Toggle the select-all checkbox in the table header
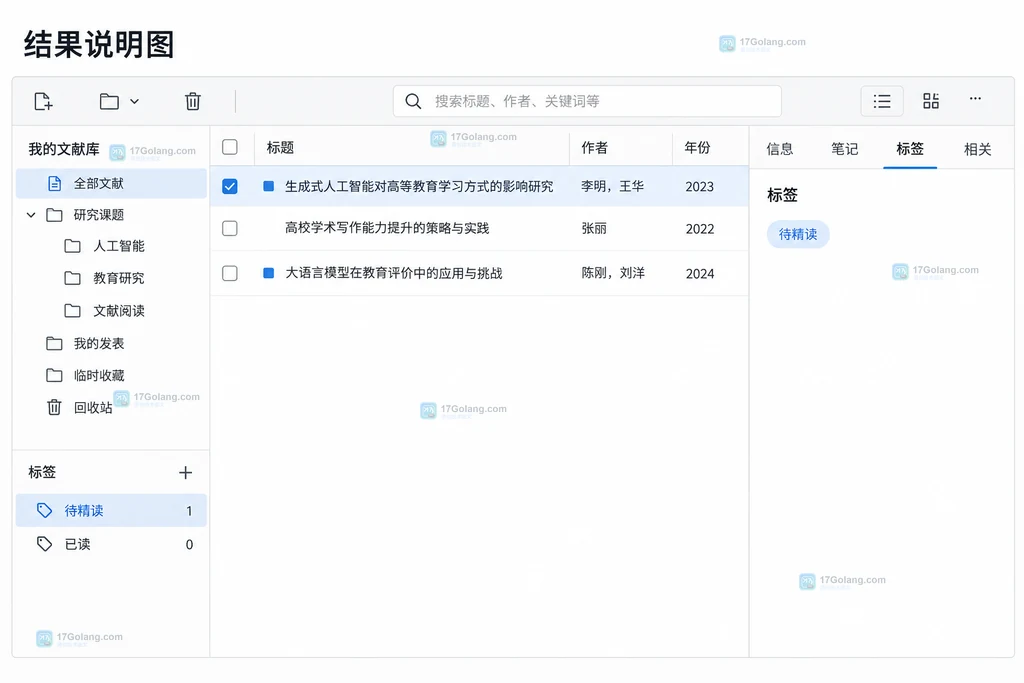This screenshot has width=1024, height=683. [230, 147]
